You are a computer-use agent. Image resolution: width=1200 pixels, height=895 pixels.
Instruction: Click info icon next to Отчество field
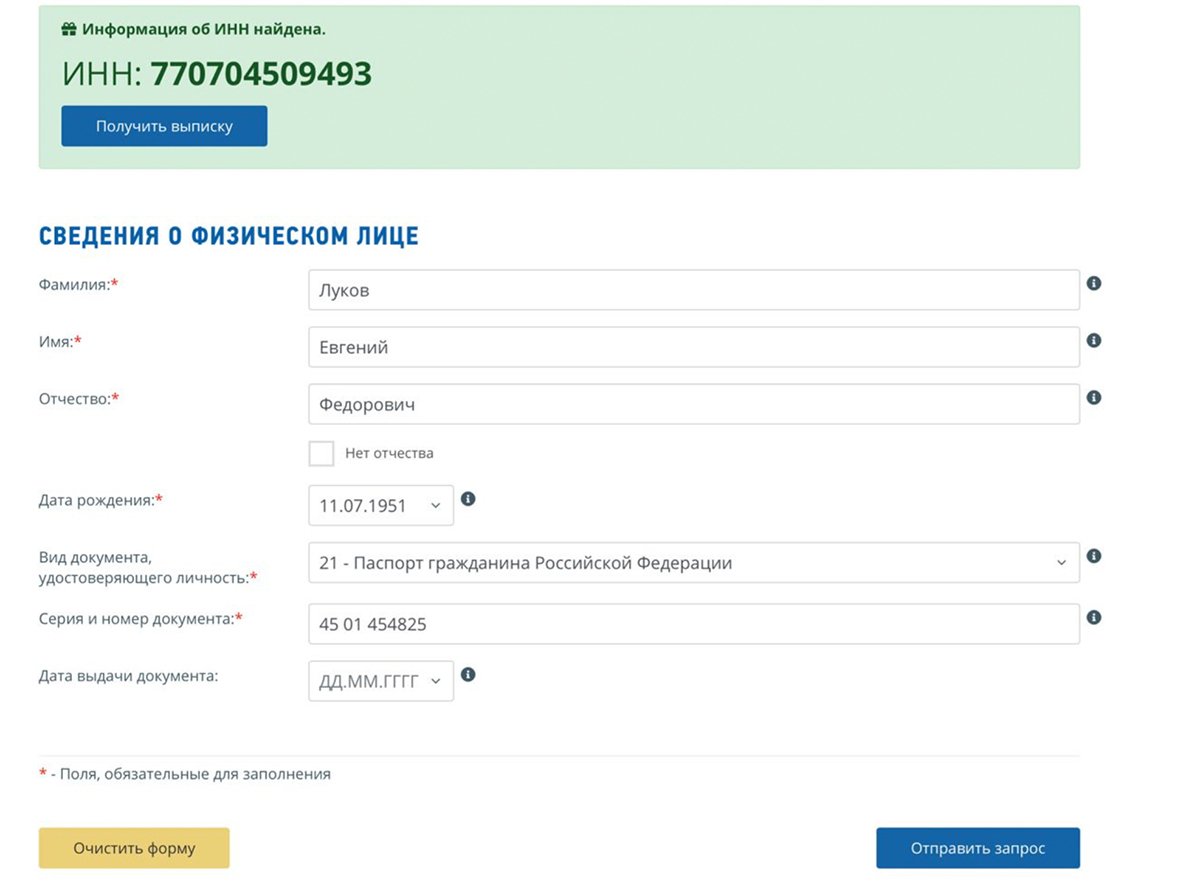pyautogui.click(x=1094, y=398)
